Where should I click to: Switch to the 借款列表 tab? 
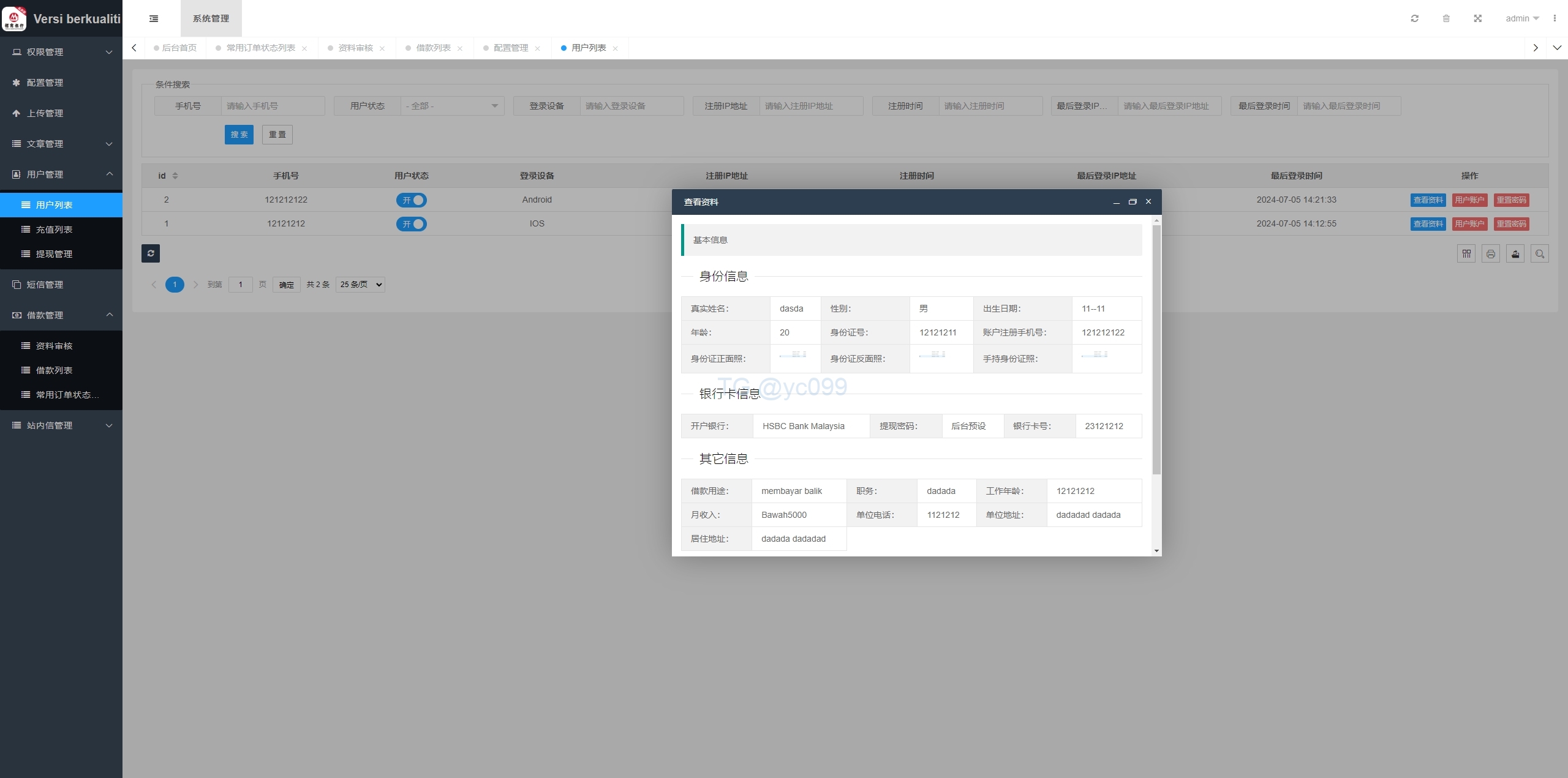433,48
